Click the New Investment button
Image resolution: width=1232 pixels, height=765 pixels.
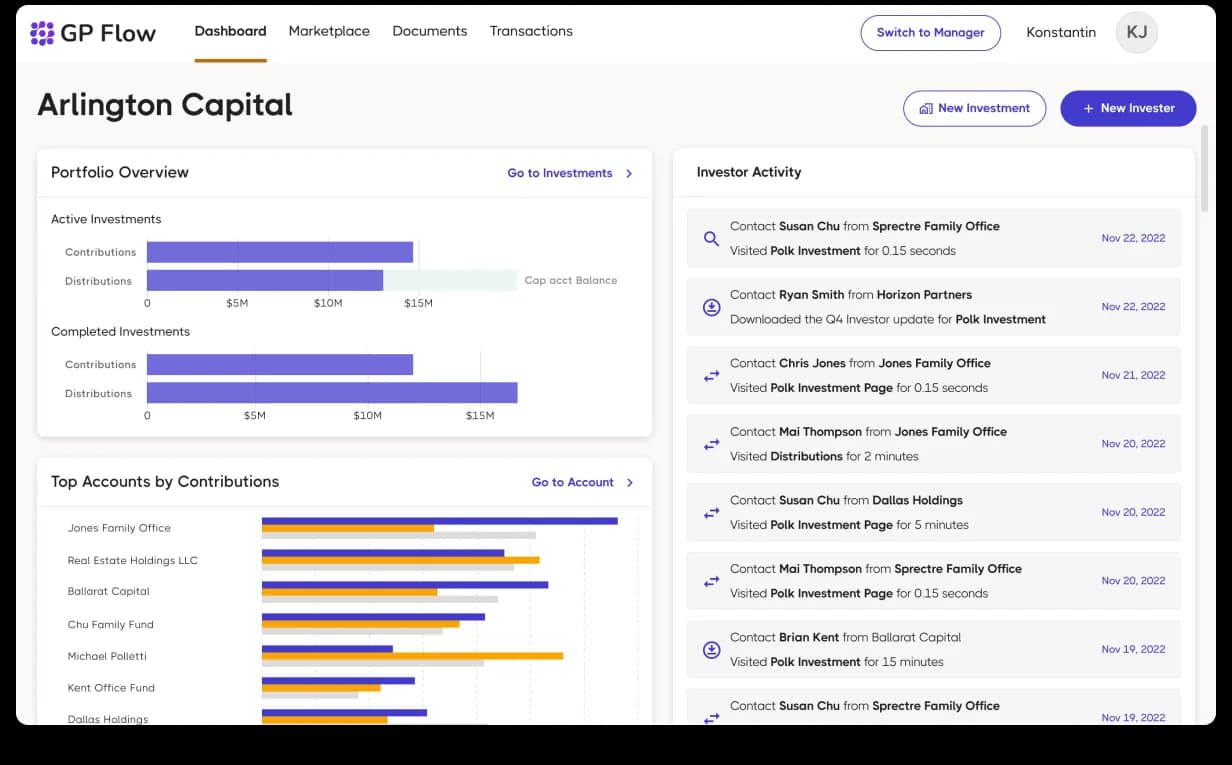click(974, 108)
